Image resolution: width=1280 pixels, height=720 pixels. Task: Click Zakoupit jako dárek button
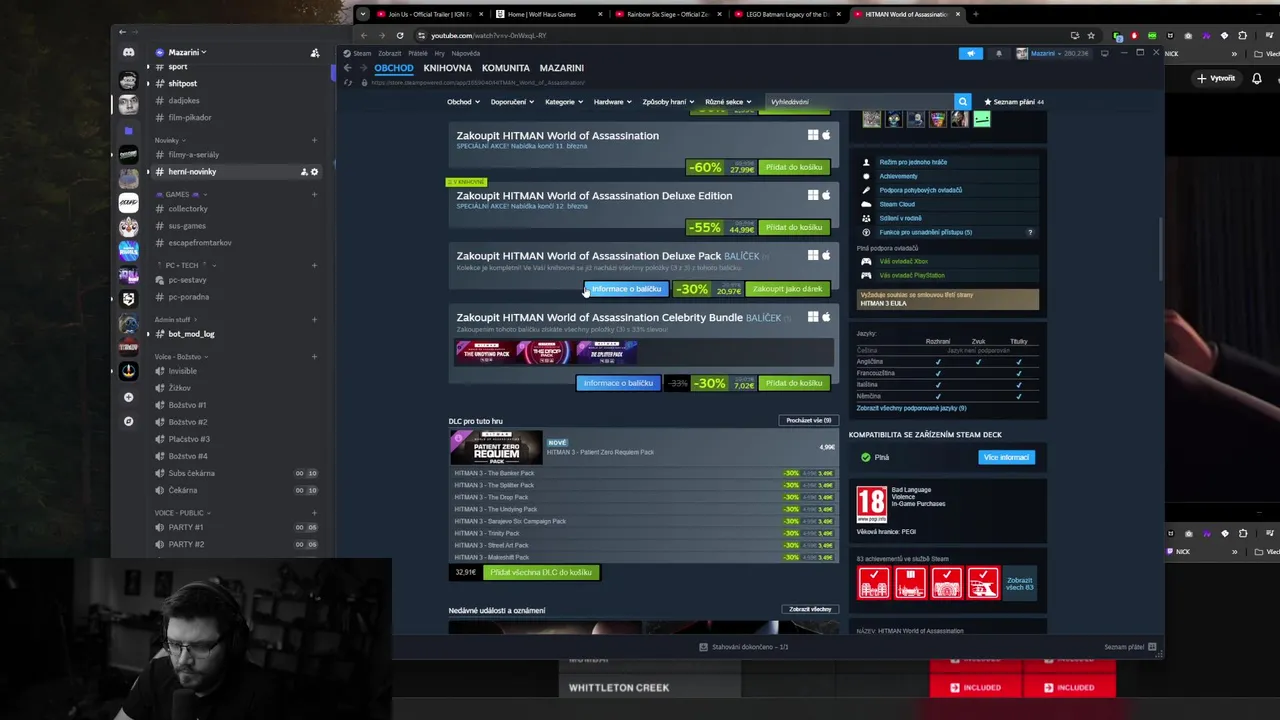787,289
